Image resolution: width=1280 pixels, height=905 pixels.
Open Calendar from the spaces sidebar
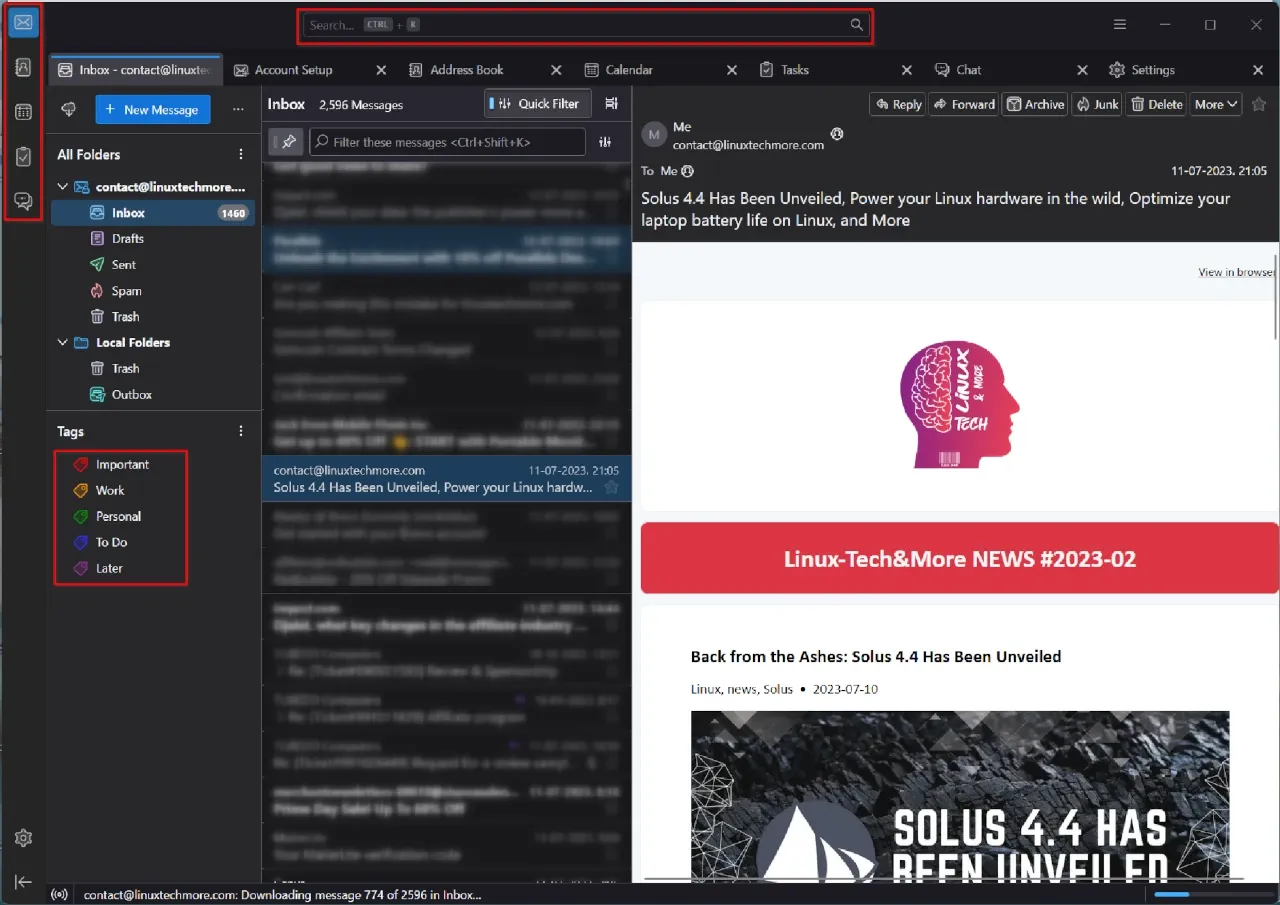pyautogui.click(x=24, y=112)
